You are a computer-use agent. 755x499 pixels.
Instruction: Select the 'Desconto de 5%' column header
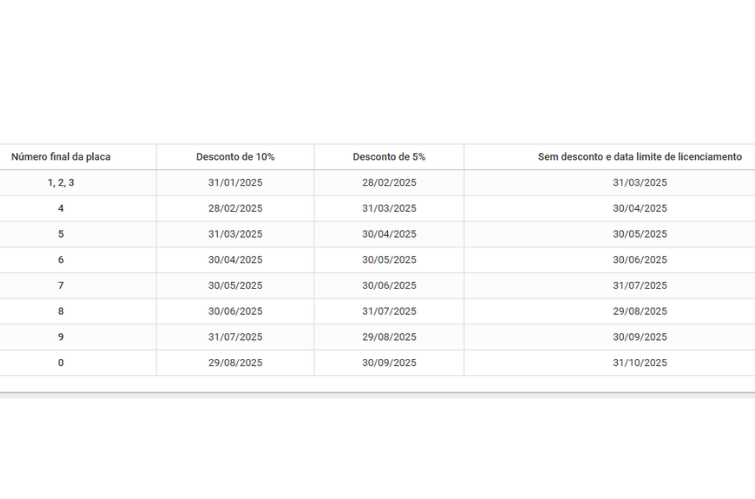click(389, 157)
